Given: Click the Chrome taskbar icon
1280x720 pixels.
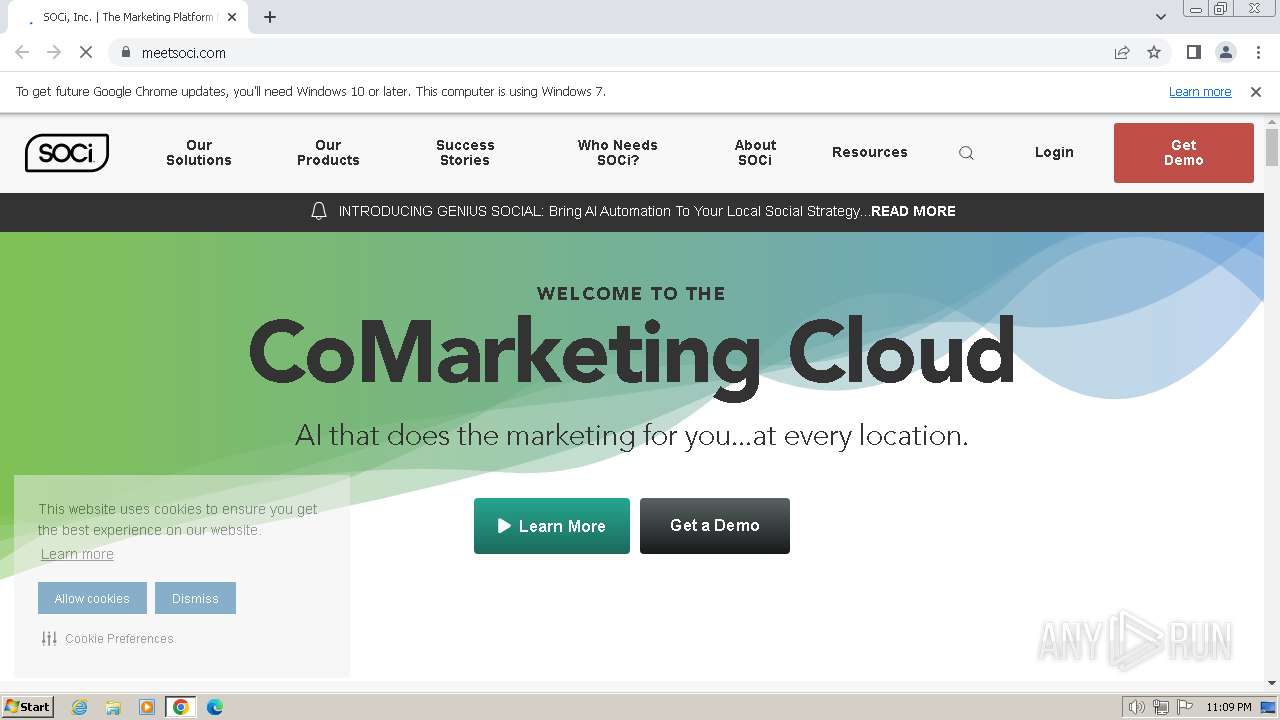Looking at the screenshot, I should [x=181, y=707].
